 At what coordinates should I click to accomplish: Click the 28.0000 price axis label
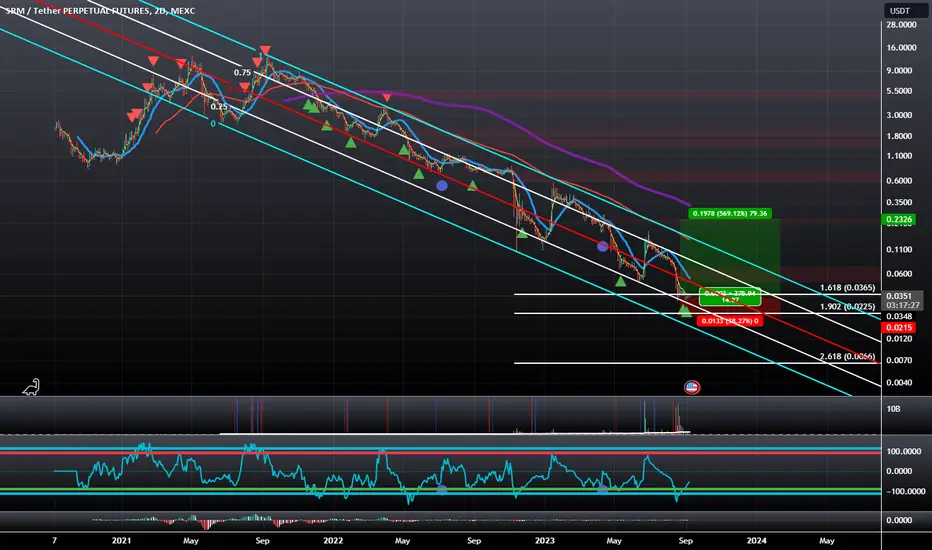[901, 25]
